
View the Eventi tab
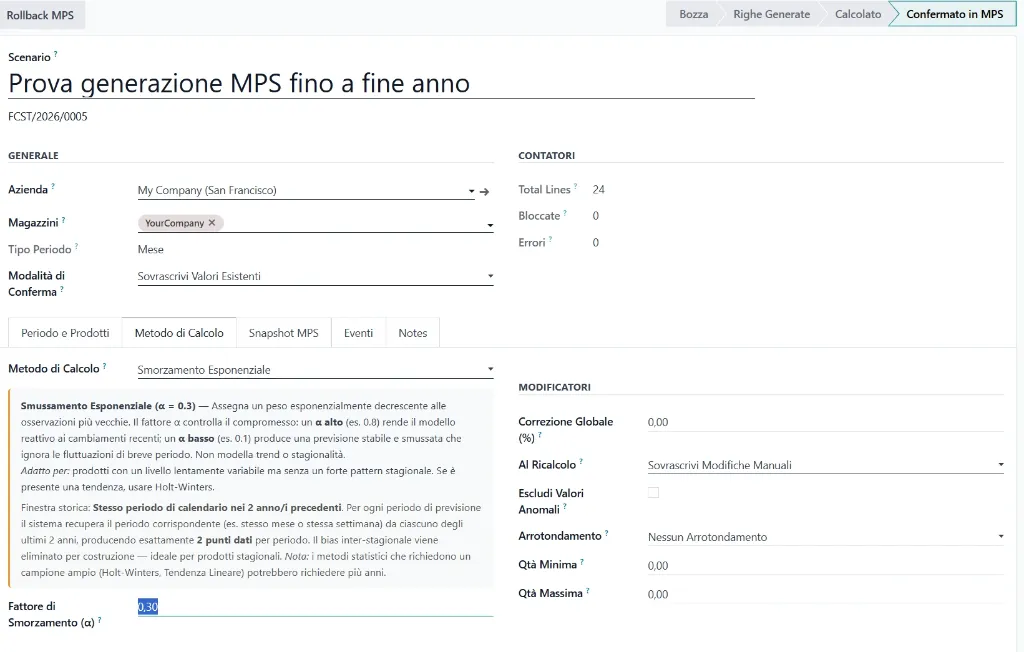[358, 332]
